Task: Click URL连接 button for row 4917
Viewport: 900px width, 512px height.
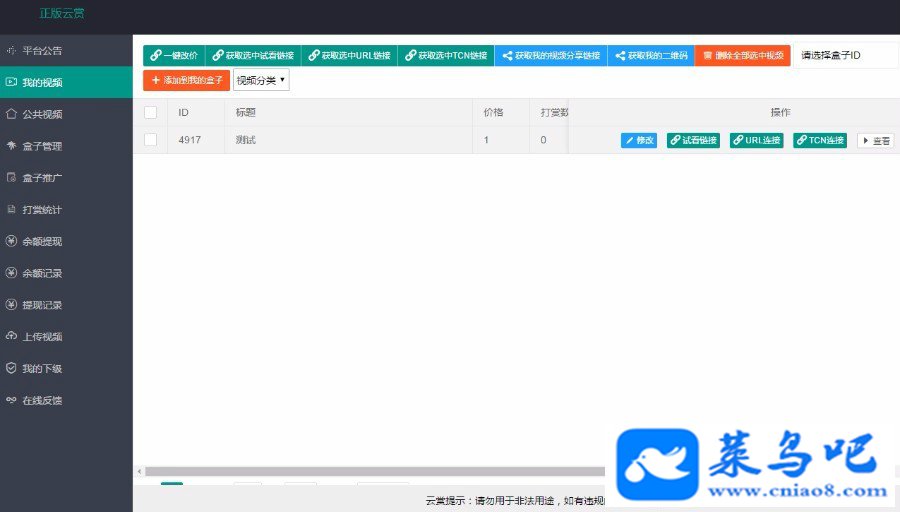Action: pos(757,140)
